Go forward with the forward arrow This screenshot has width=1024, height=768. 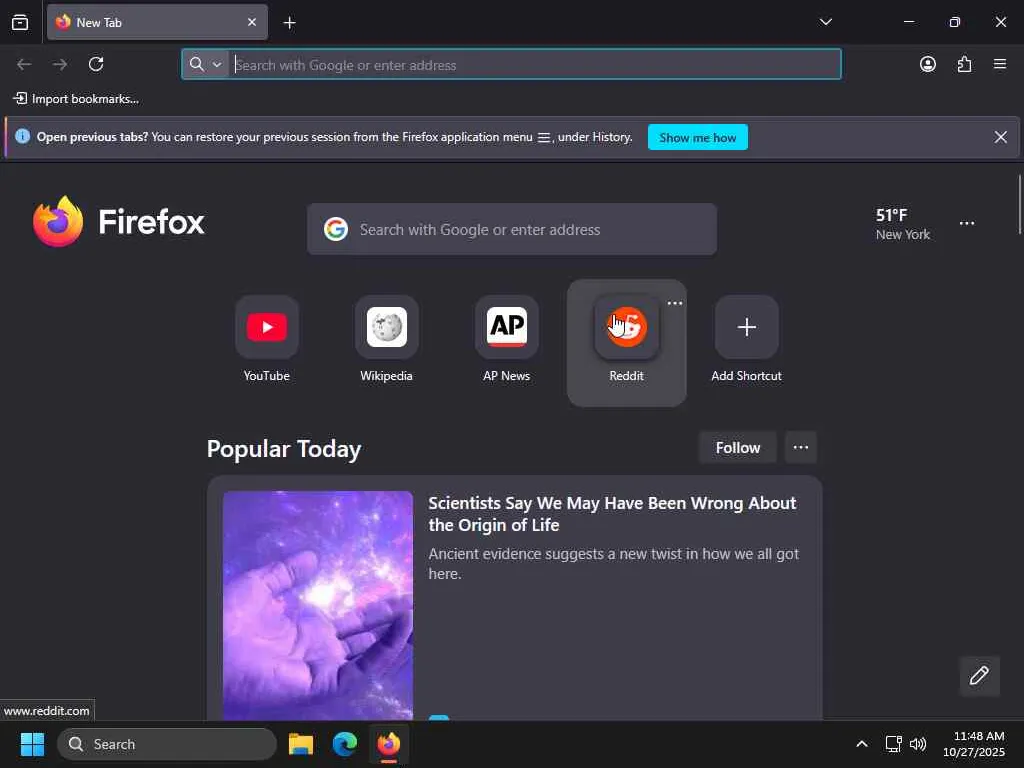click(x=60, y=64)
